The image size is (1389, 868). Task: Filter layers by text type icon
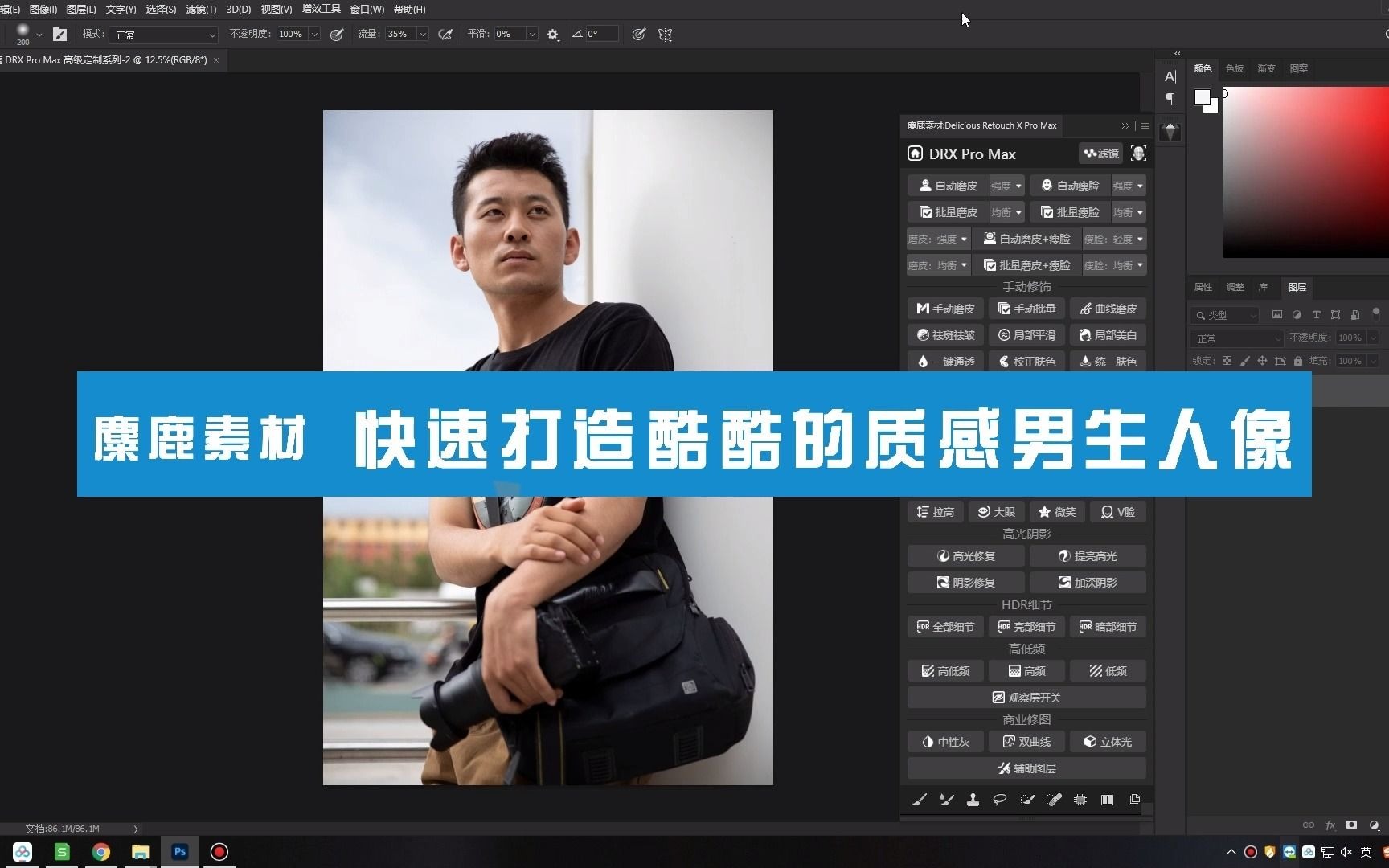[x=1316, y=314]
